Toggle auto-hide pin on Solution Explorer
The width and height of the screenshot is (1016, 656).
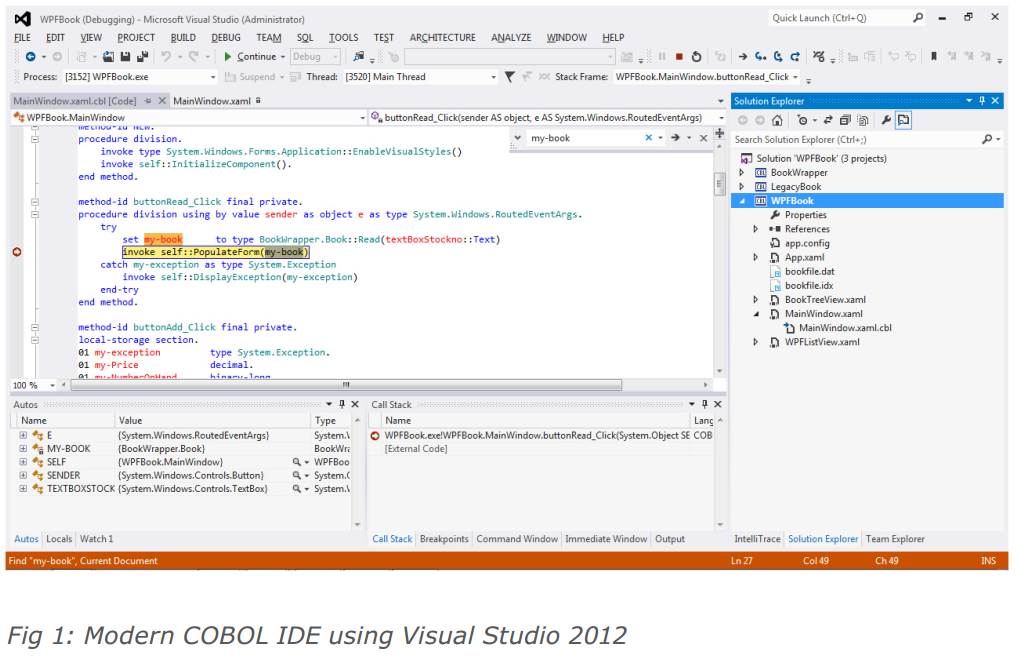click(x=982, y=100)
